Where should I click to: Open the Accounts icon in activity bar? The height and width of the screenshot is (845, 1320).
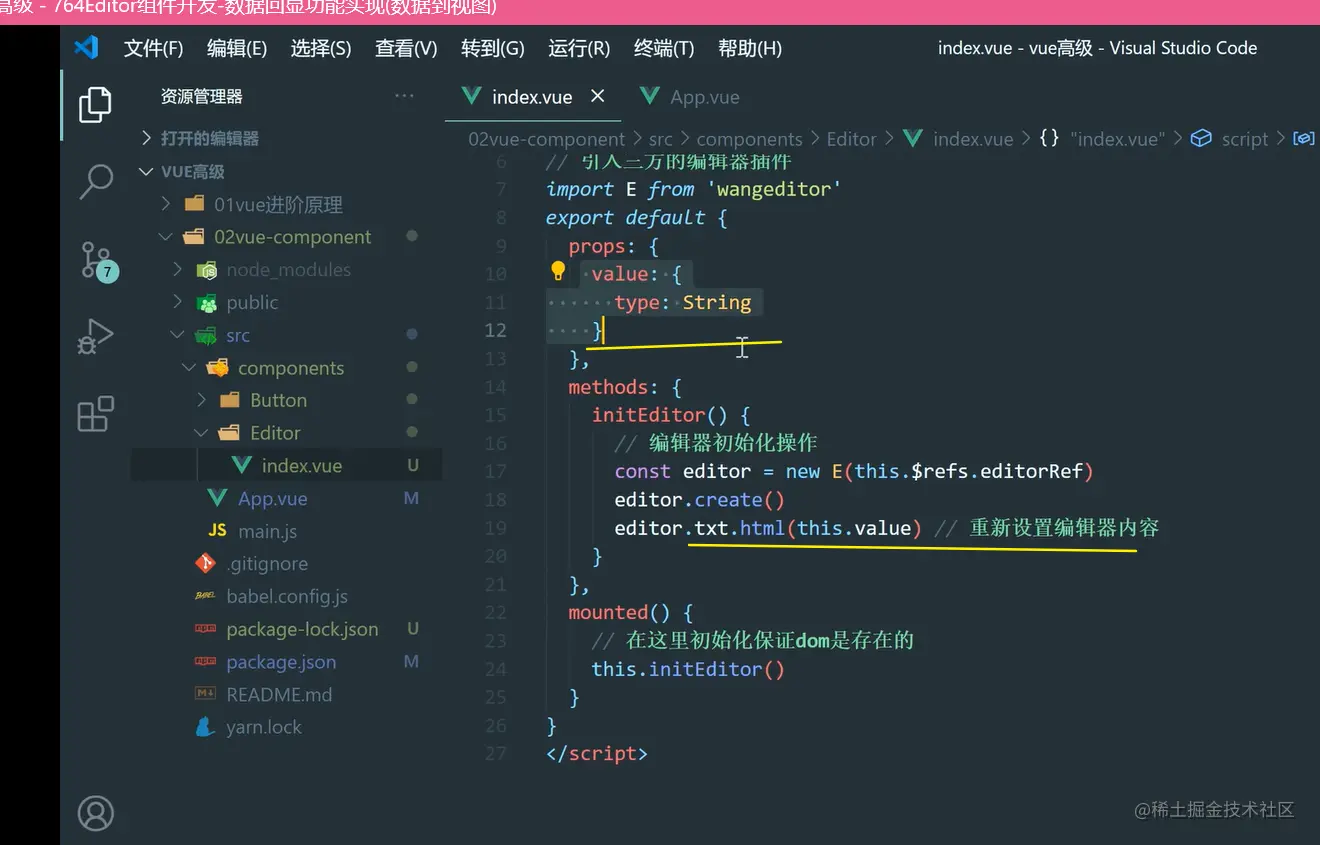tap(95, 813)
